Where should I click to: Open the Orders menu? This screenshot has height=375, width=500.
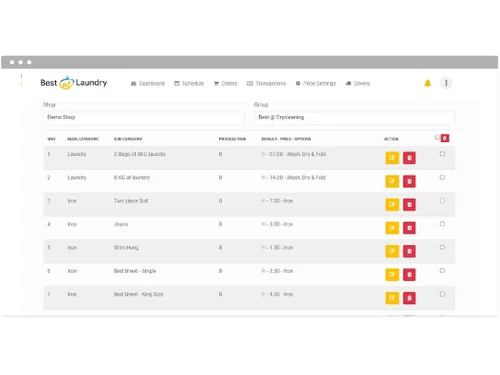click(225, 83)
